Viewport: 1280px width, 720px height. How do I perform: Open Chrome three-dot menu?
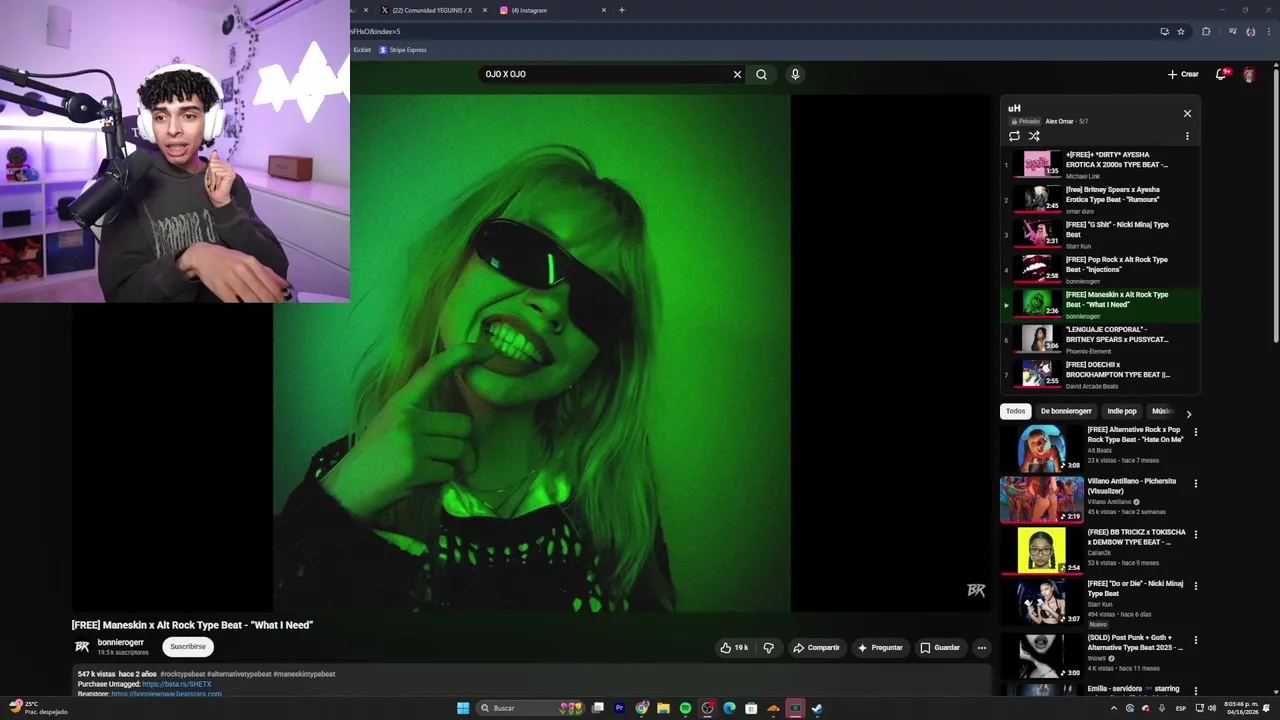click(x=1269, y=31)
